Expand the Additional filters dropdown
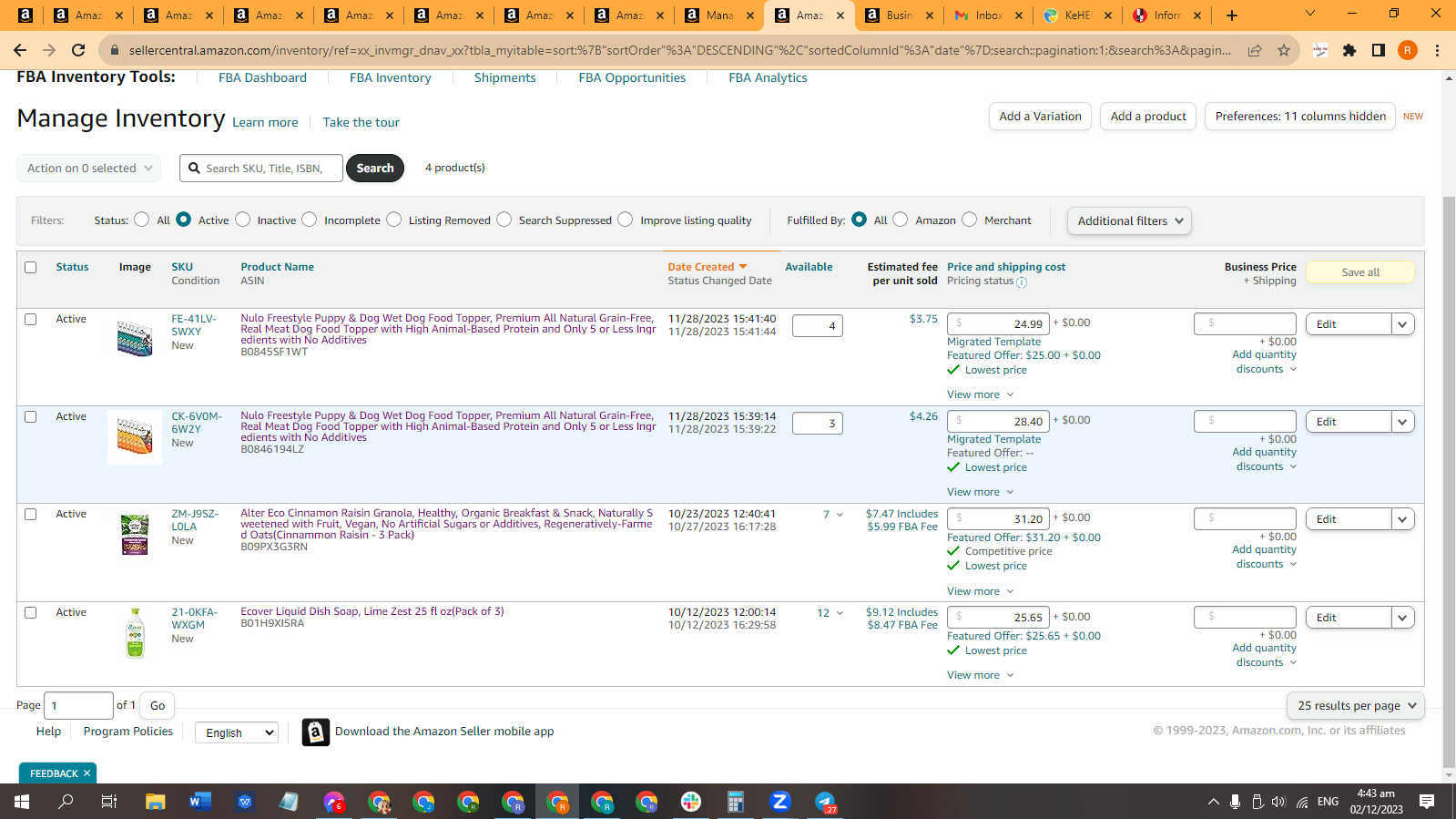Screen dimensions: 1456x819 click(x=1129, y=220)
